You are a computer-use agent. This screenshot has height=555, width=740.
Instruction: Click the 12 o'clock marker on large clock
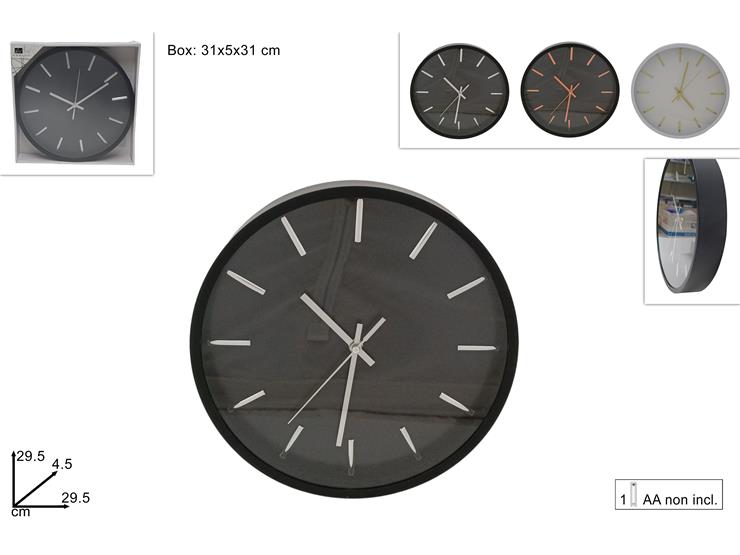coord(359,220)
